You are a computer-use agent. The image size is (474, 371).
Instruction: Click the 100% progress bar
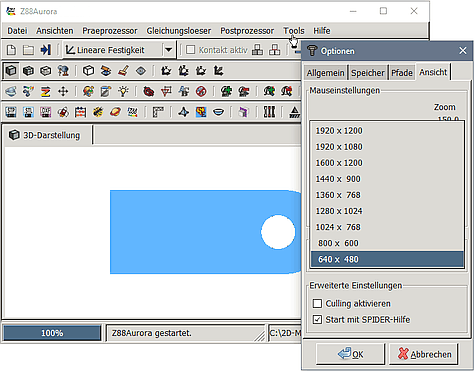52,333
